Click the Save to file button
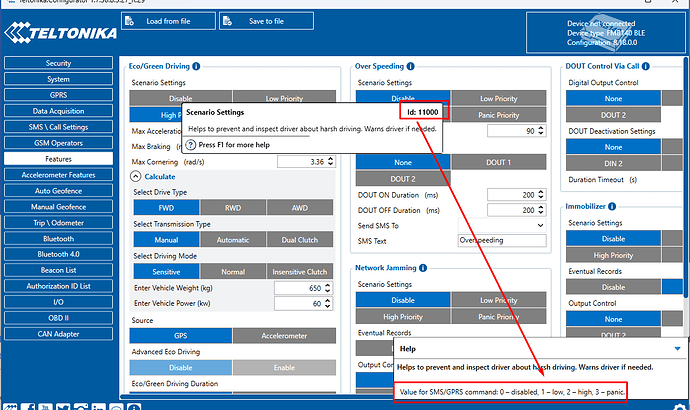The width and height of the screenshot is (690, 410). pos(267,21)
